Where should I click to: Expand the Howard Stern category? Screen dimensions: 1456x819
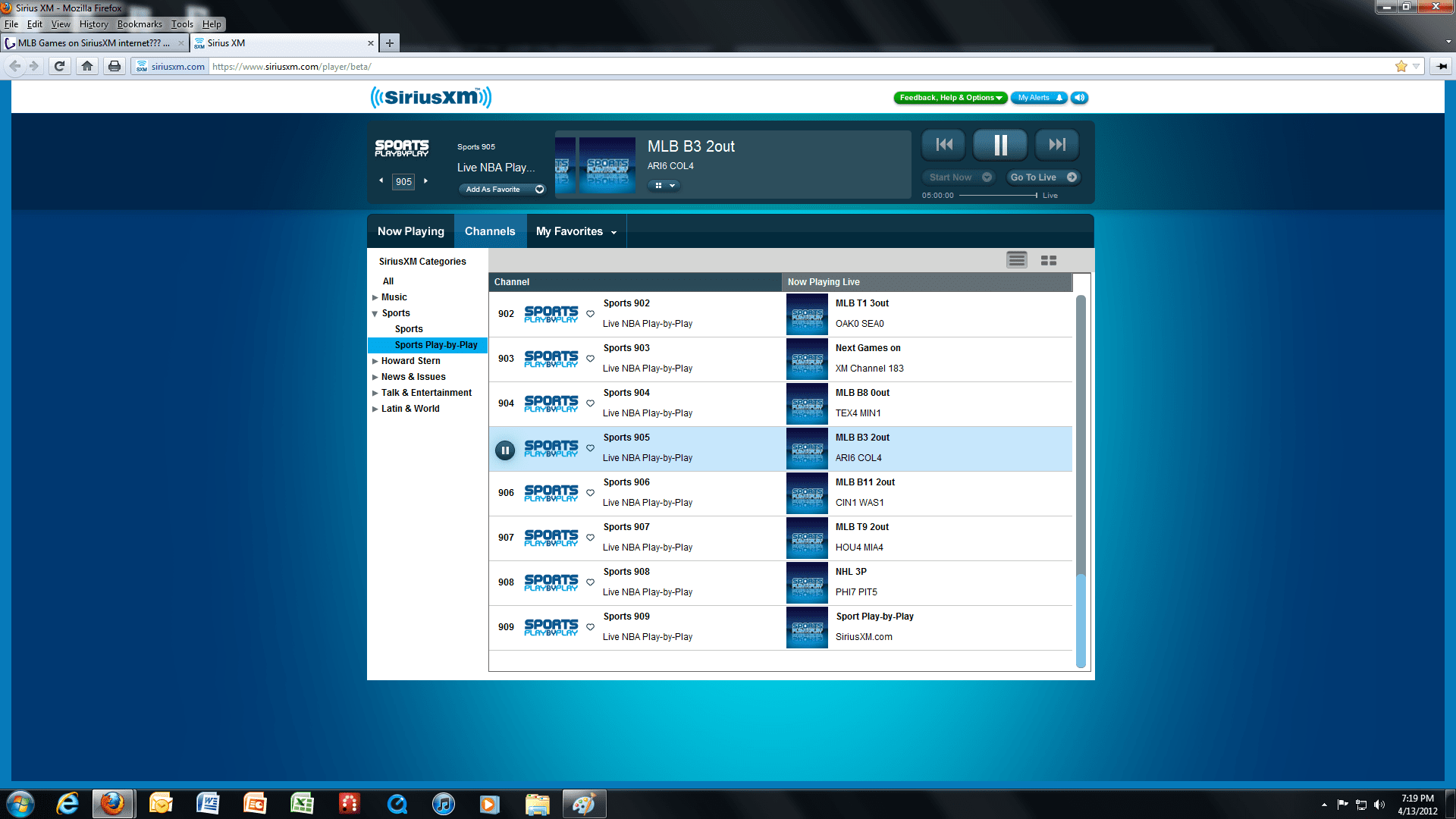[375, 361]
